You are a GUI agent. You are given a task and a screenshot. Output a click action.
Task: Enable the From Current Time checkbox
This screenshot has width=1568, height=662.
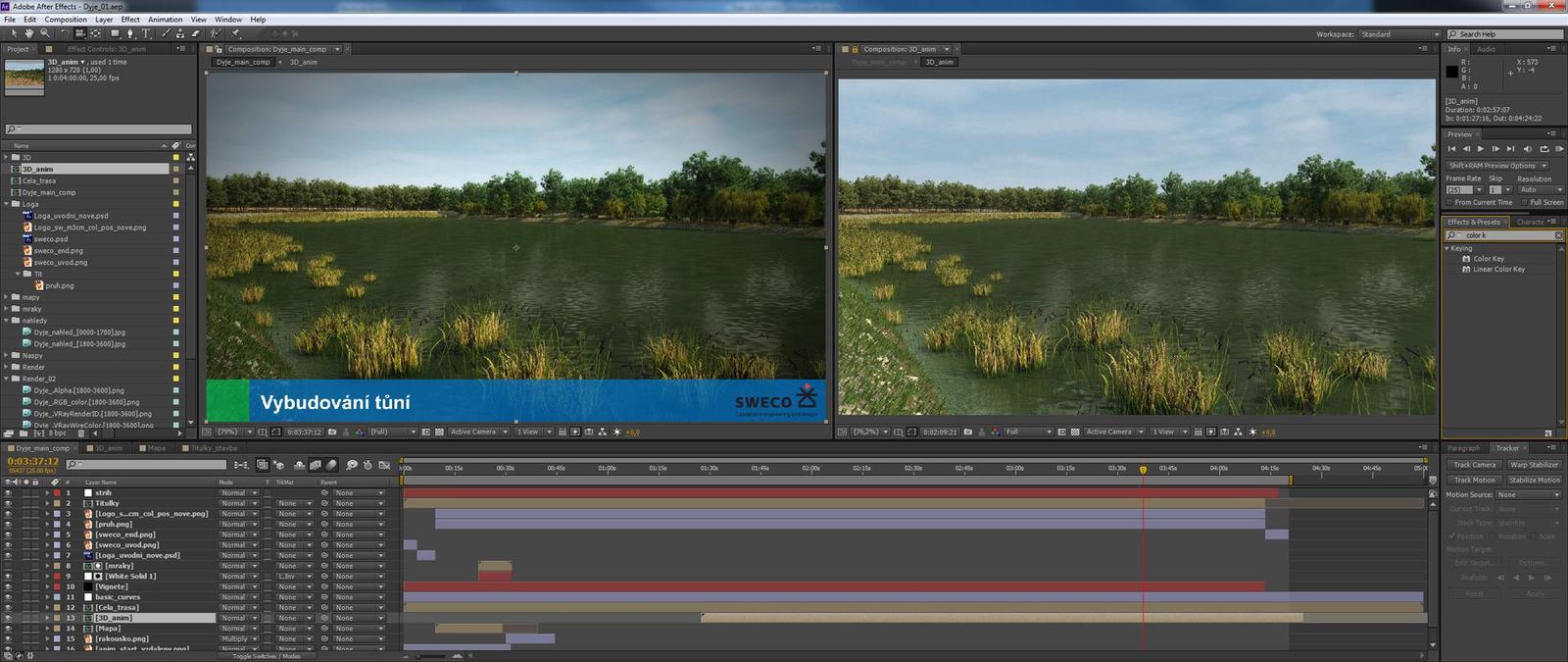[1448, 203]
